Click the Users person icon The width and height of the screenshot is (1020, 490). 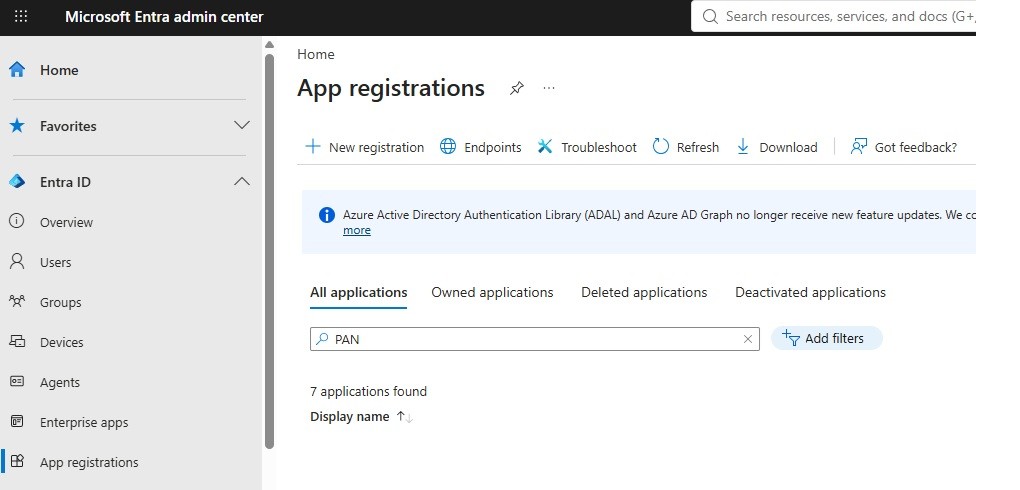[x=17, y=262]
